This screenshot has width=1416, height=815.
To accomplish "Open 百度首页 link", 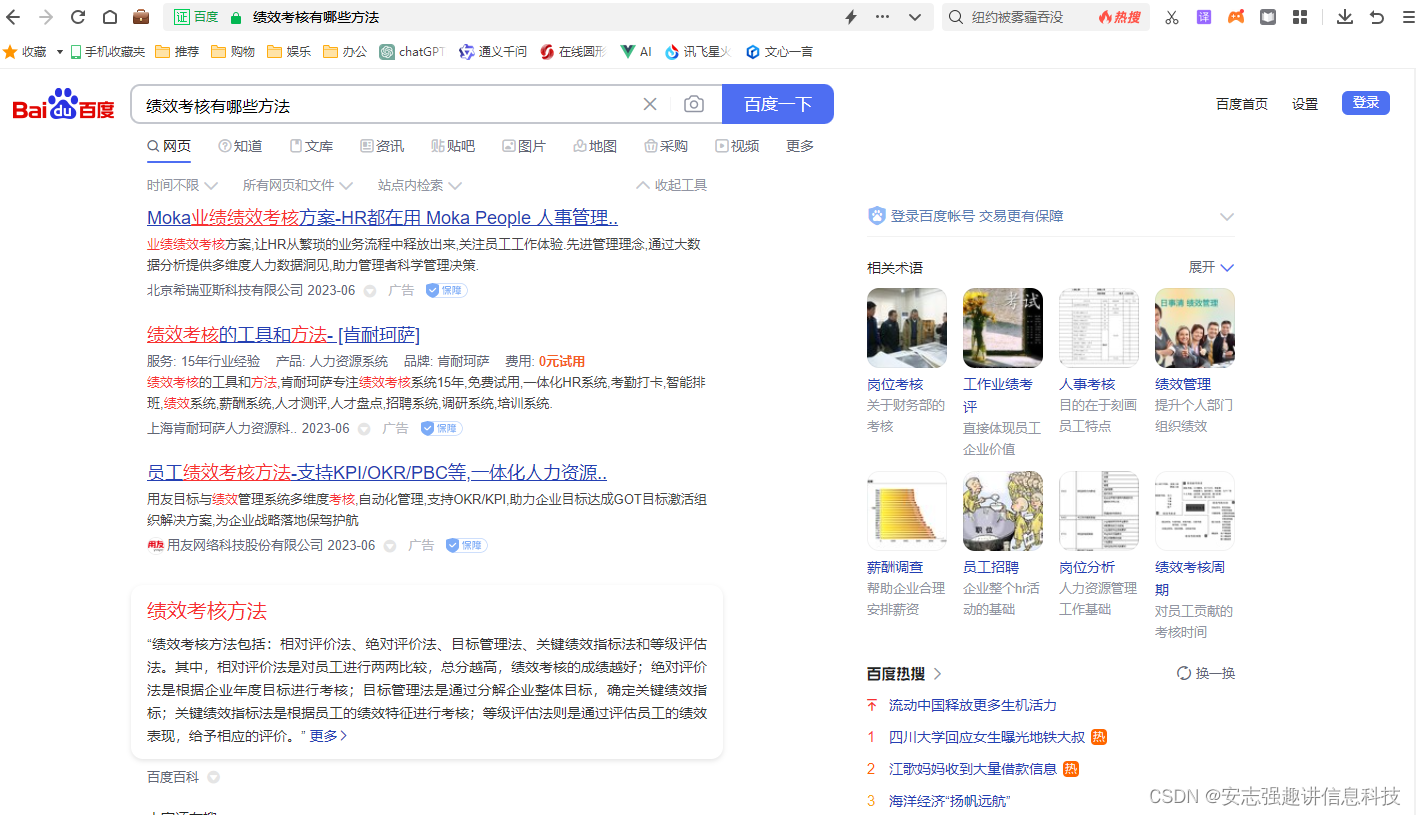I will 1242,104.
